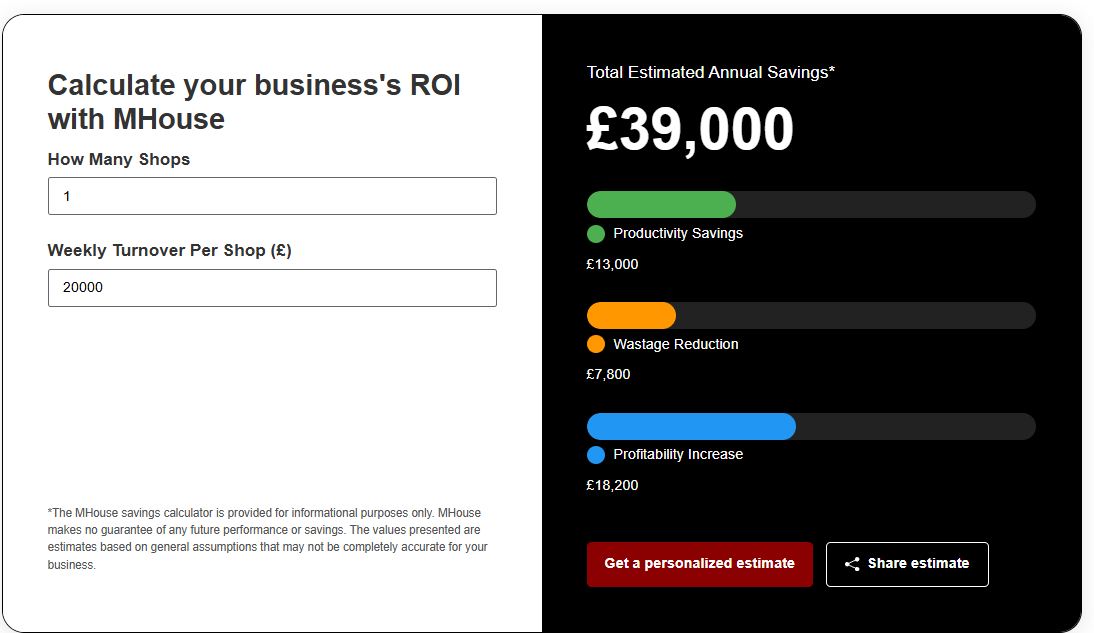
Task: Click the £7,800 wastage reduction amount
Action: (x=607, y=373)
